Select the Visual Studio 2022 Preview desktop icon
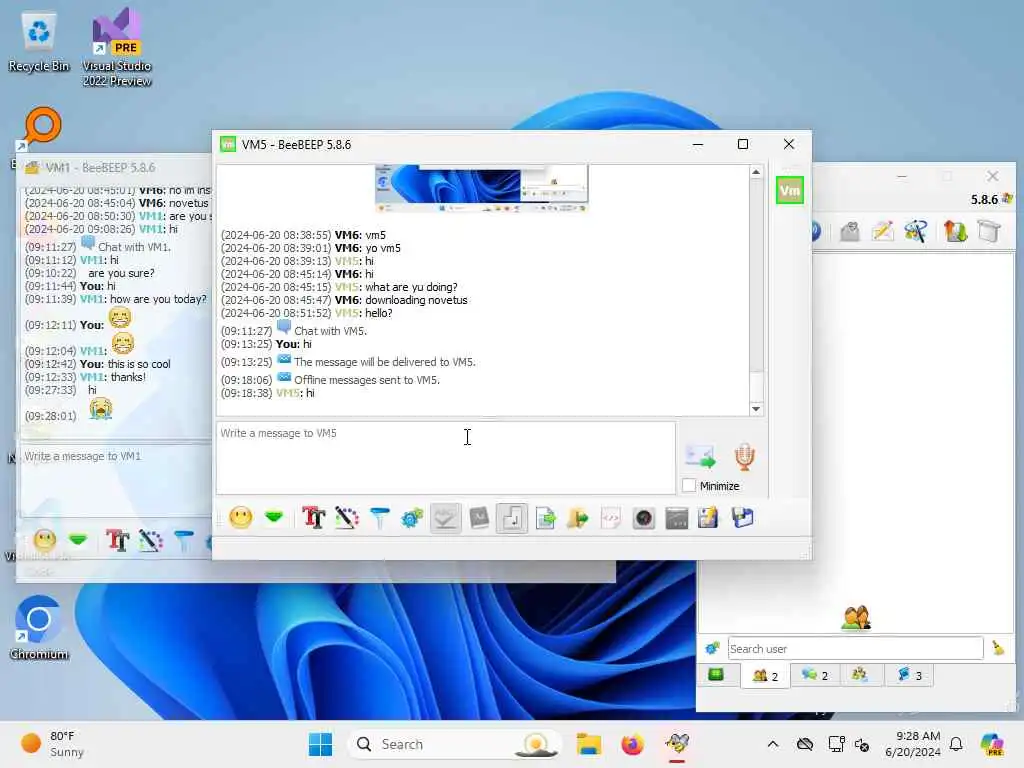This screenshot has width=1024, height=768. tap(117, 47)
